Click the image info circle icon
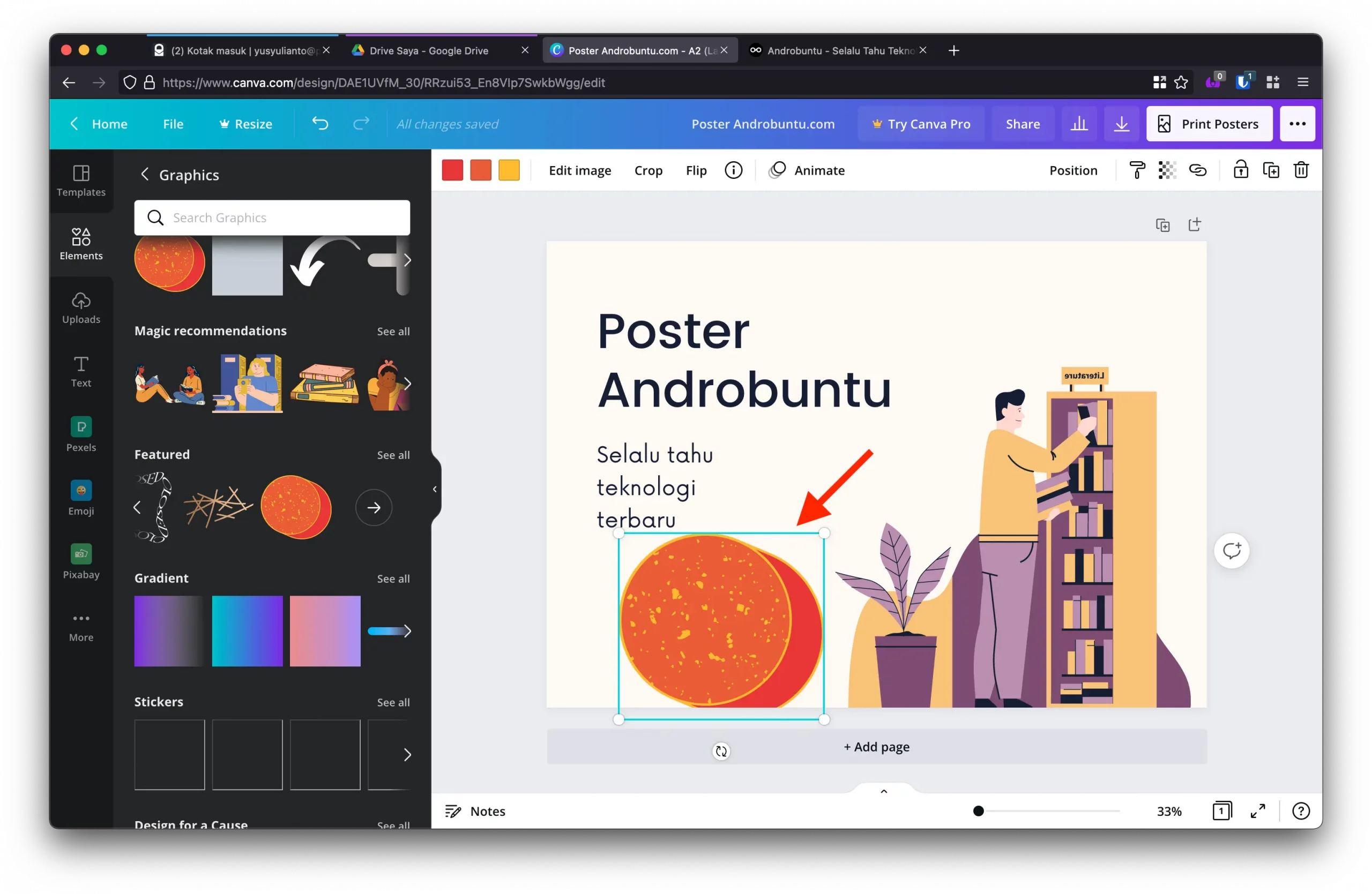The height and width of the screenshot is (894, 1372). 733,170
